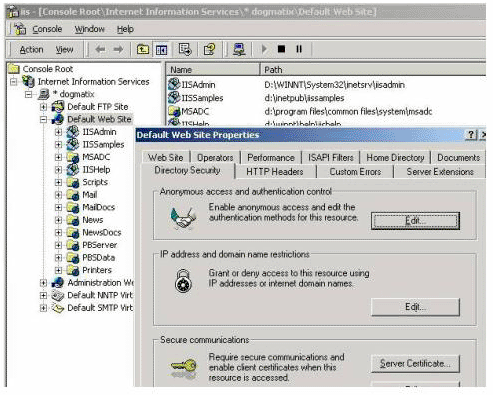493x395 pixels.
Task: Click the Administration Web Site icon
Action: click(x=58, y=283)
